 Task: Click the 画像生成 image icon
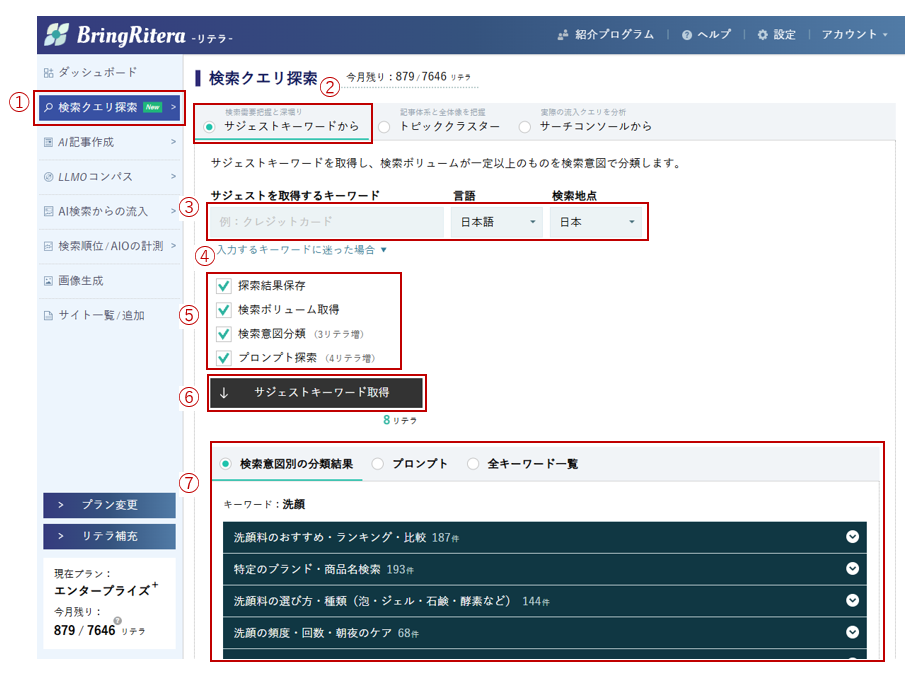[49, 281]
